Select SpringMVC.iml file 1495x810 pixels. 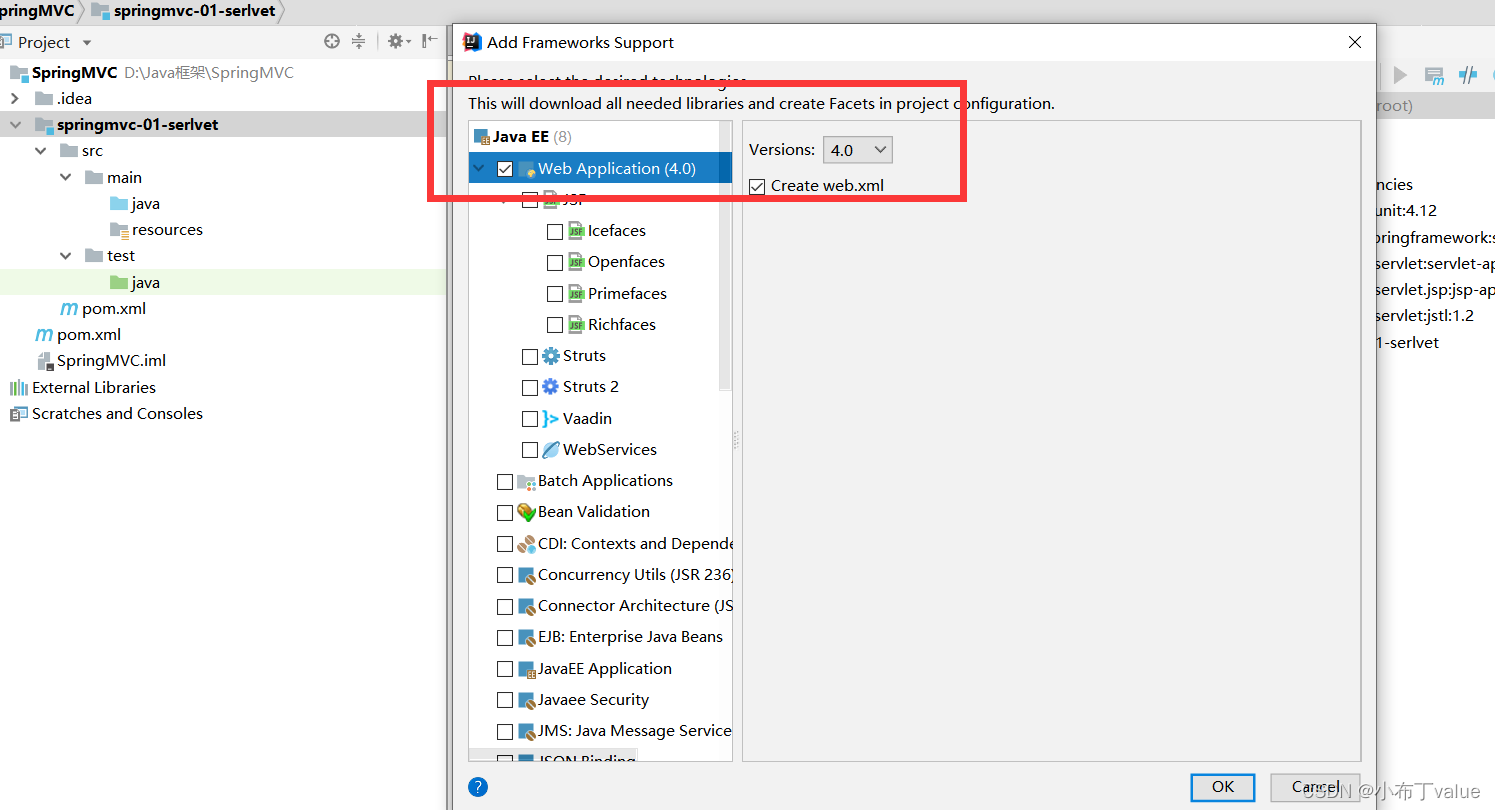(x=101, y=361)
